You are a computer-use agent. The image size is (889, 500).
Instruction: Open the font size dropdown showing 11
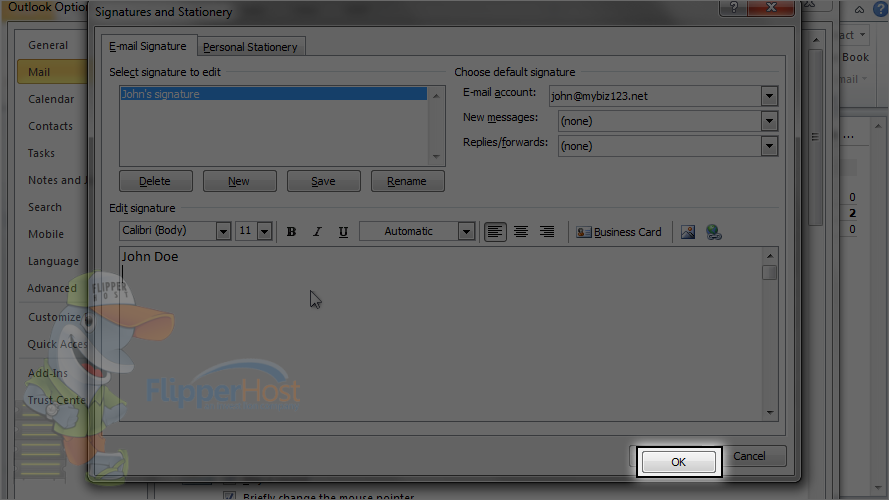click(265, 231)
